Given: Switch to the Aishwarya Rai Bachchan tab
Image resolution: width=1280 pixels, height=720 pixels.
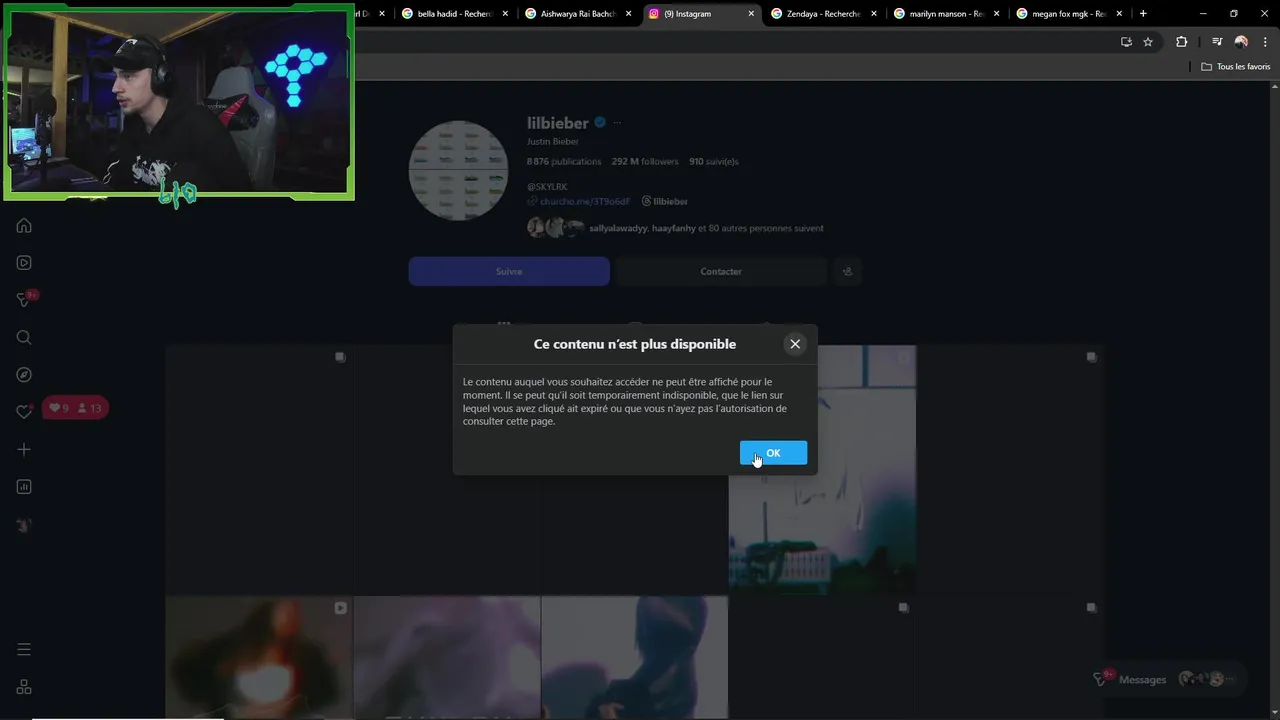Looking at the screenshot, I should pyautogui.click(x=579, y=14).
